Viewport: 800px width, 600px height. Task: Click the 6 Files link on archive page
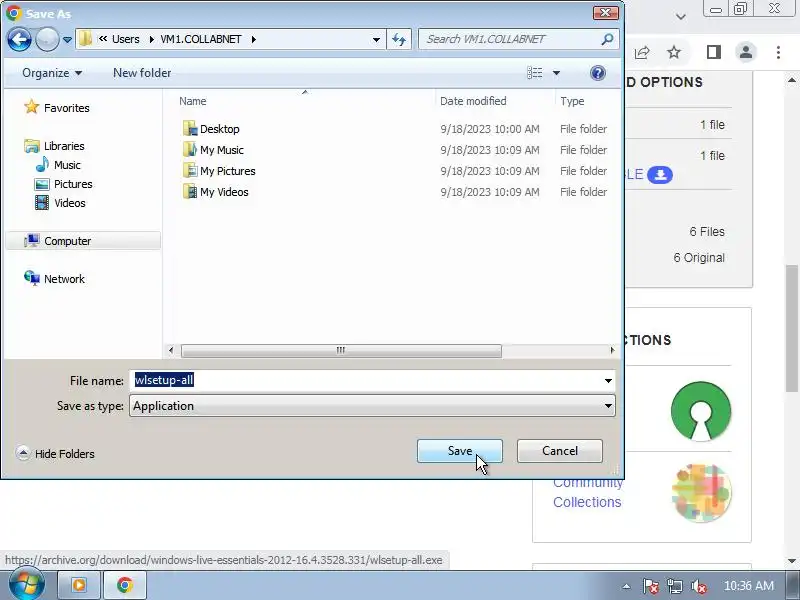(x=707, y=232)
